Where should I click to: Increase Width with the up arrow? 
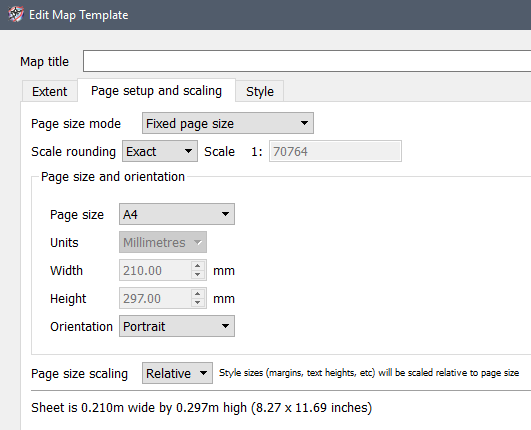click(x=198, y=265)
